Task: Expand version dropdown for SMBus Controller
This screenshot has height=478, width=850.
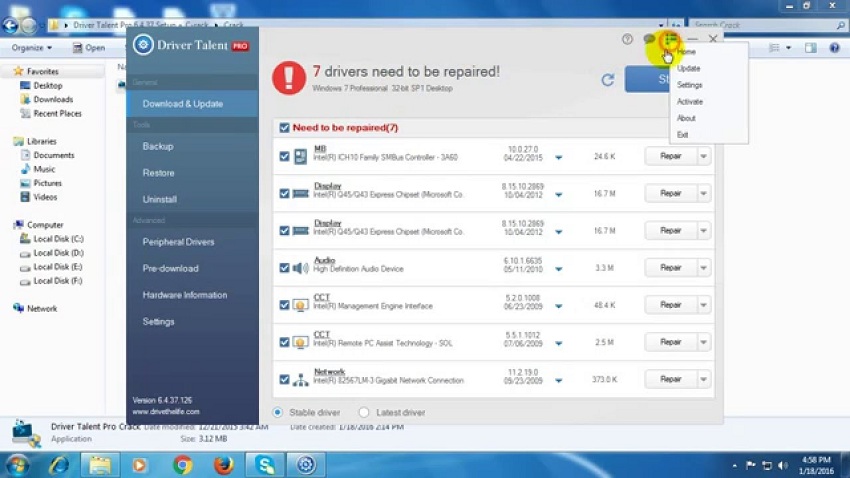Action: tap(558, 158)
